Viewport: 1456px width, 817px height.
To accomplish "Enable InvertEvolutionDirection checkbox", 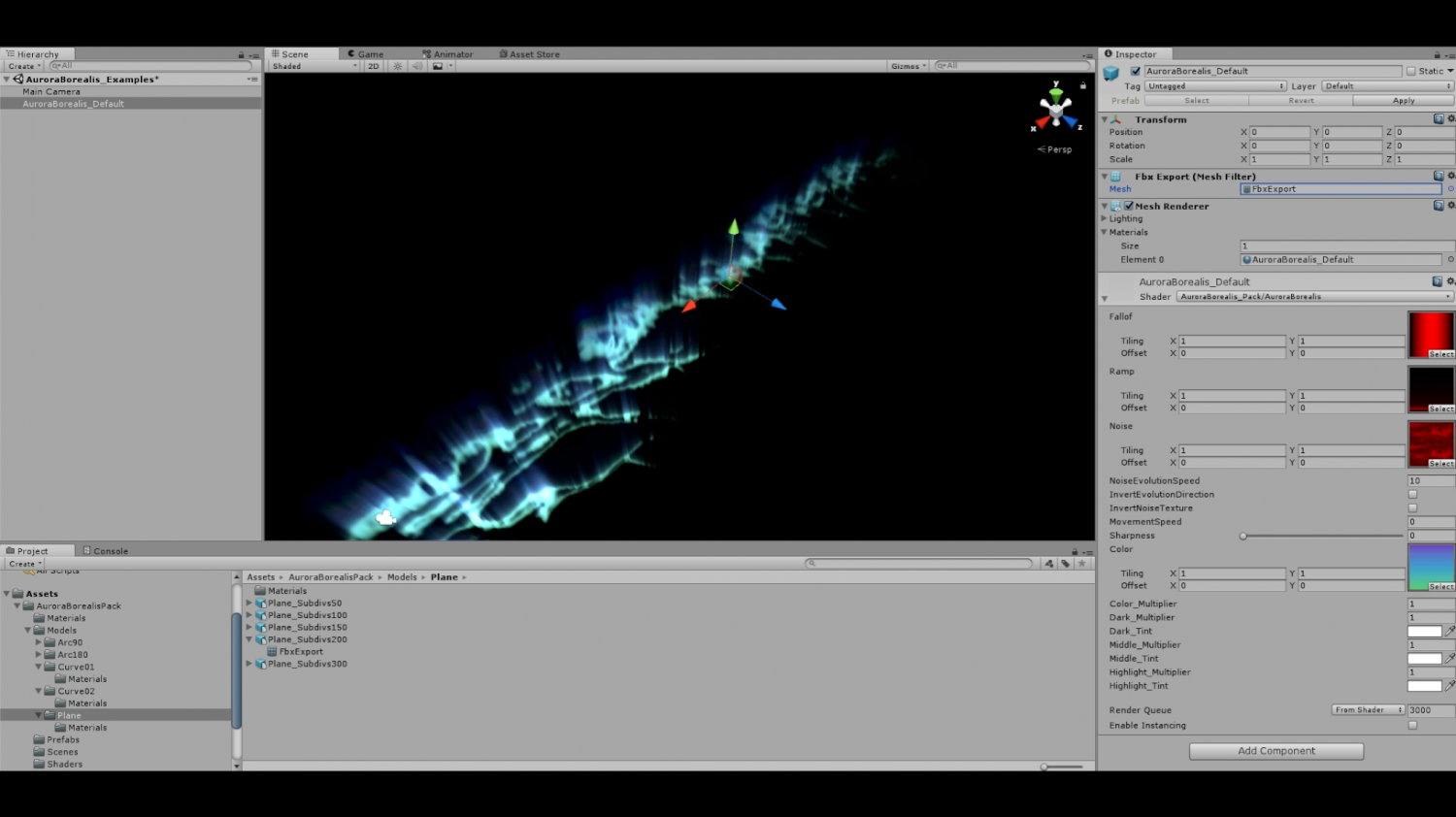I will pyautogui.click(x=1412, y=494).
